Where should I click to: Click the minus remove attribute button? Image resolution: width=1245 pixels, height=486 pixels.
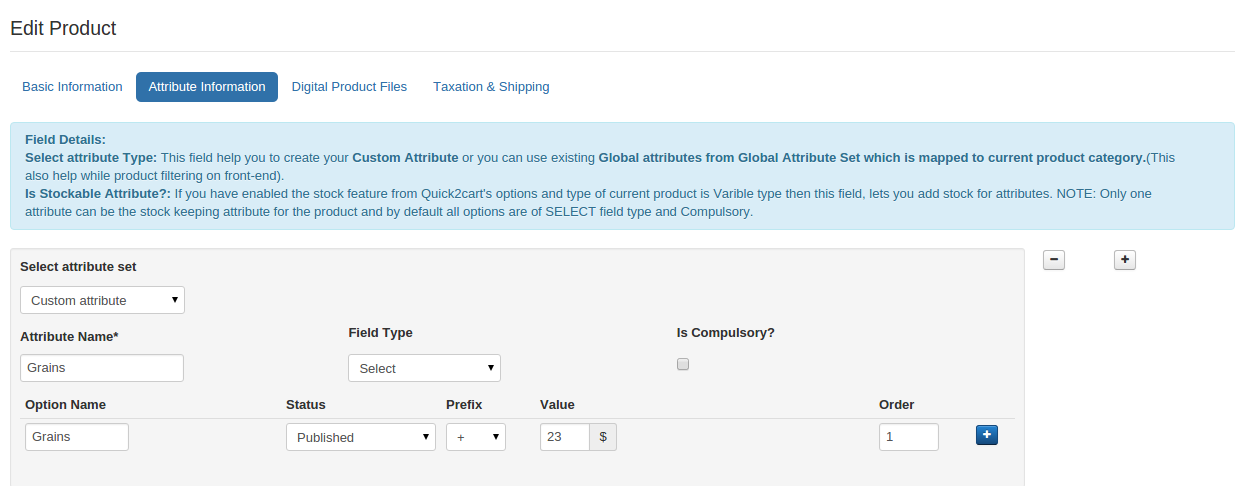1054,260
